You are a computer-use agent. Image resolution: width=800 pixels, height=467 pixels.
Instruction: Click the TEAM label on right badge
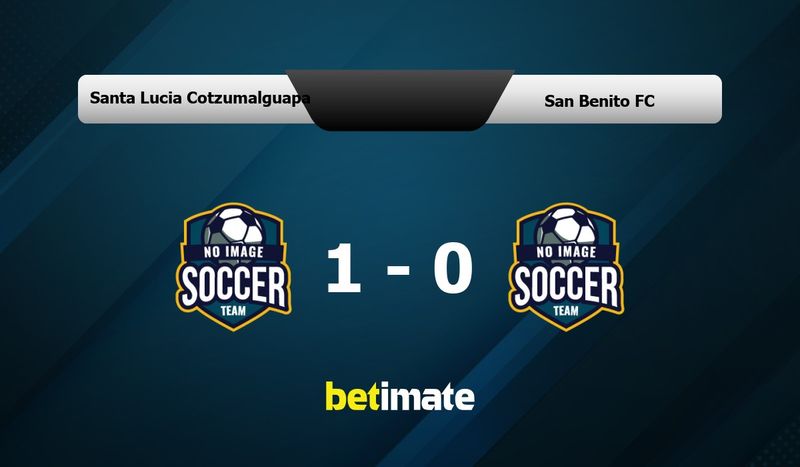point(566,310)
